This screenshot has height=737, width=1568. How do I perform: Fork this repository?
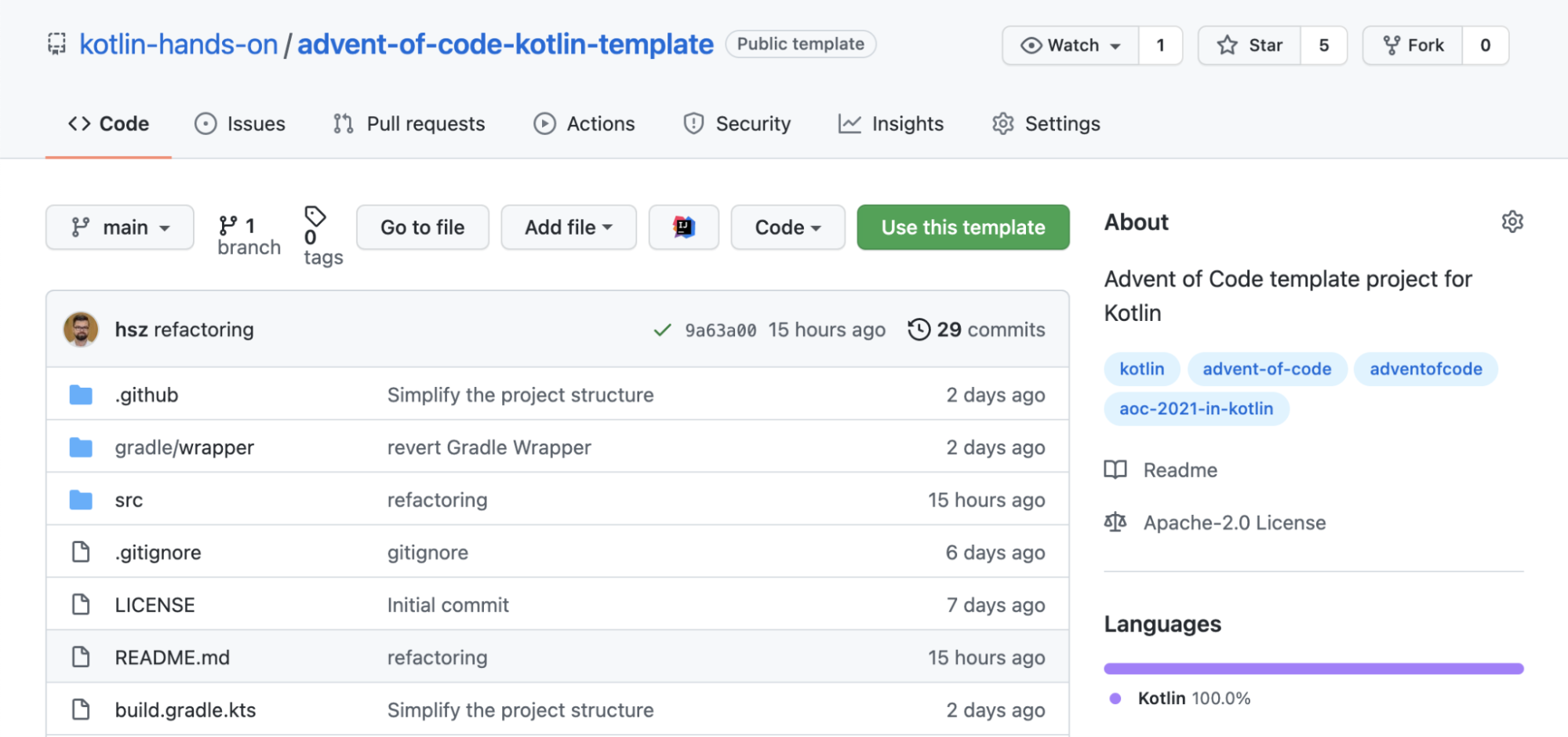(x=1413, y=46)
